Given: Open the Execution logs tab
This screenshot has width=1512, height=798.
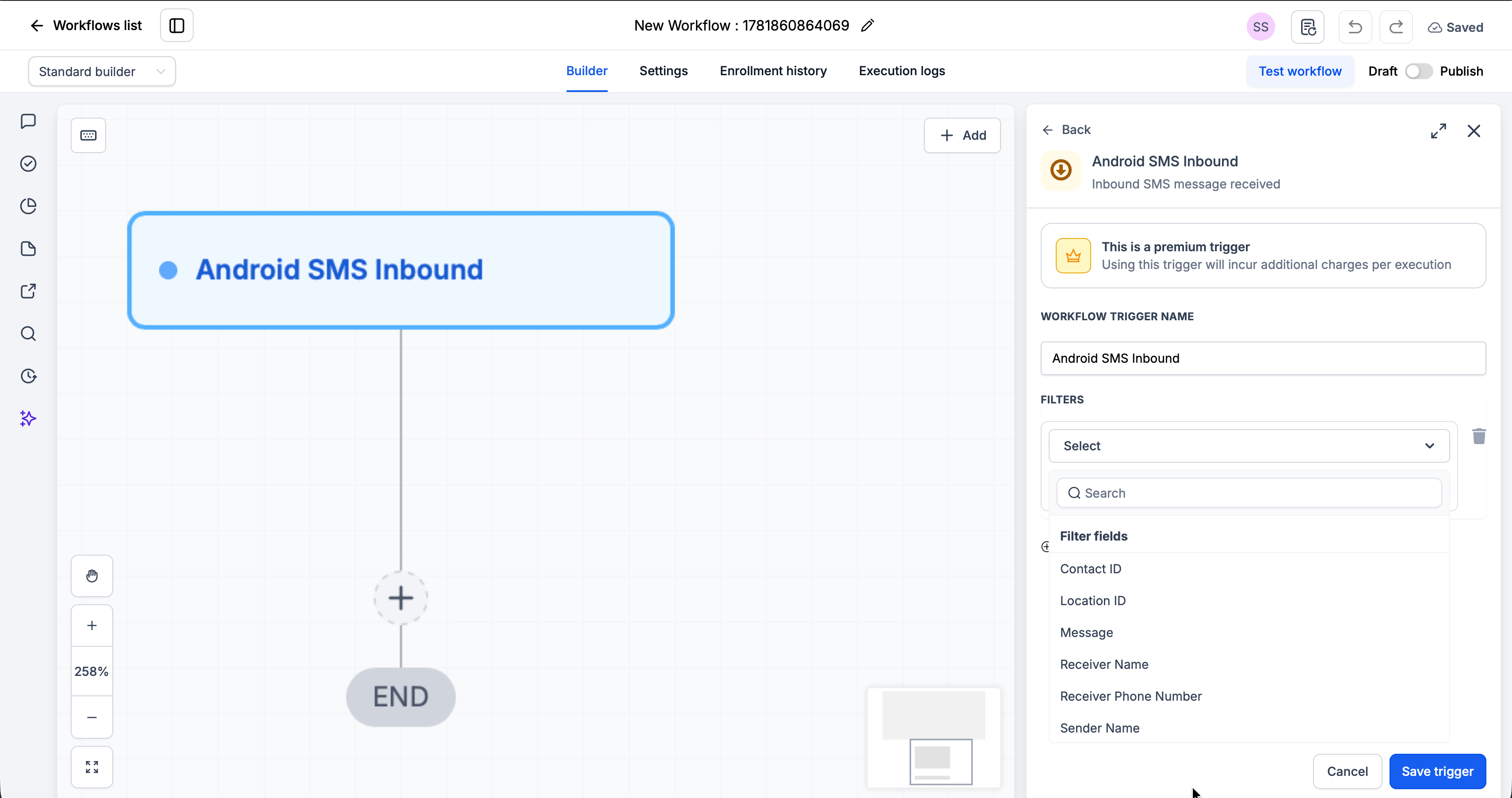Looking at the screenshot, I should [901, 71].
